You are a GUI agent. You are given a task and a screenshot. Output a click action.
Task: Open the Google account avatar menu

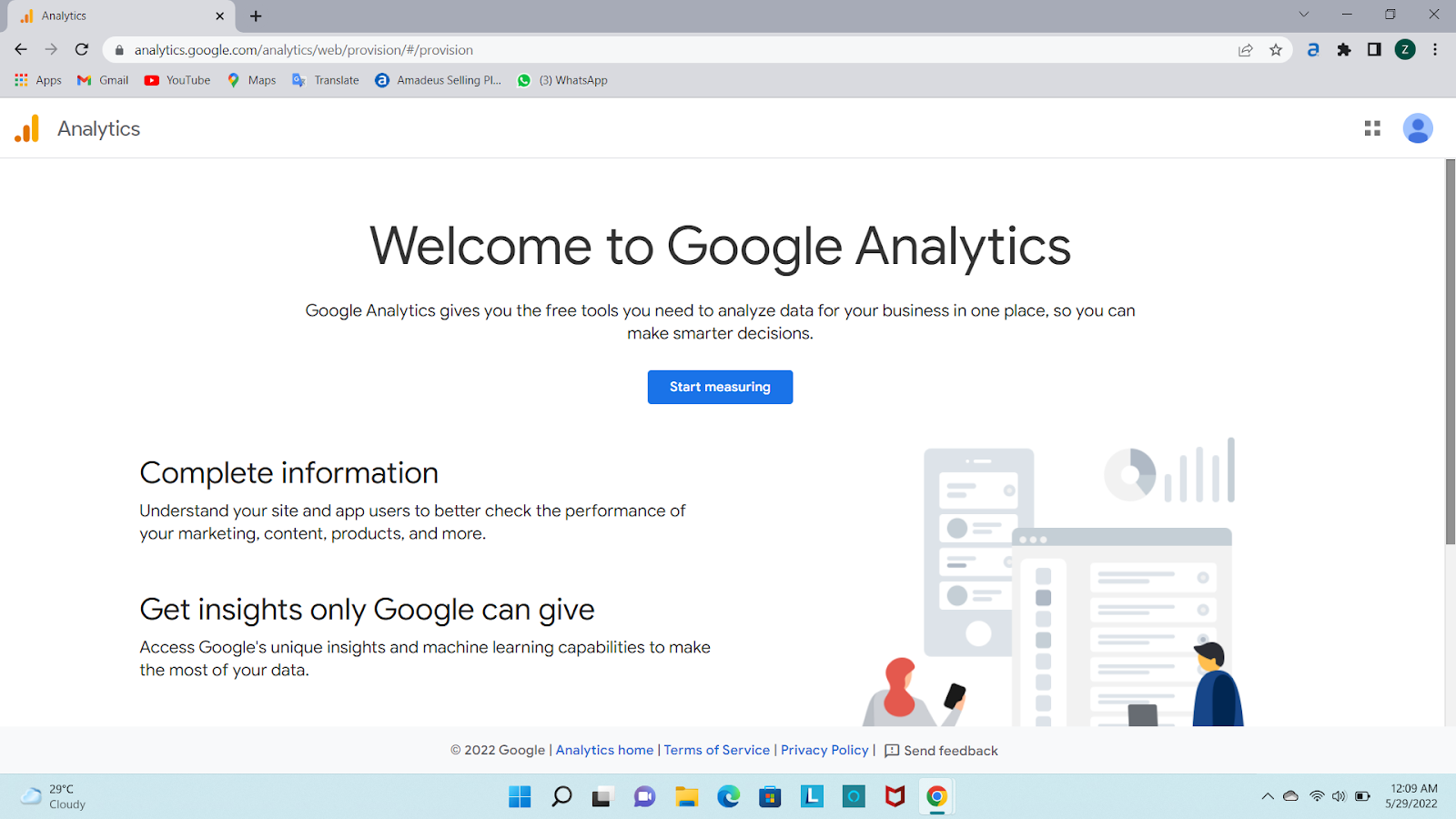(1418, 128)
